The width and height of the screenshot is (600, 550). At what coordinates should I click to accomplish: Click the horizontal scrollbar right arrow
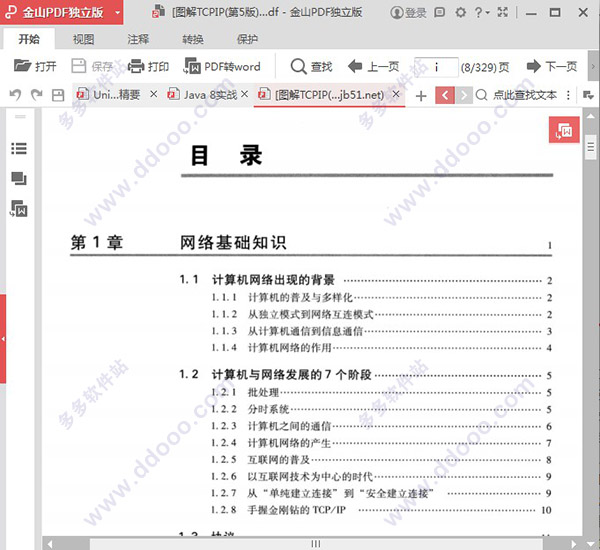point(574,544)
